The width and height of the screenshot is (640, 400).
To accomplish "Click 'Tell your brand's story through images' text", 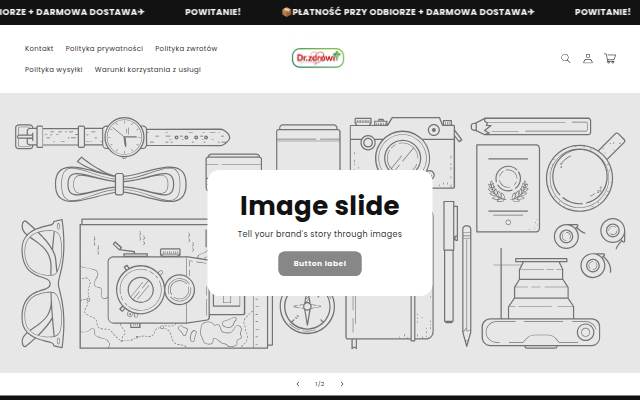I will tap(320, 234).
